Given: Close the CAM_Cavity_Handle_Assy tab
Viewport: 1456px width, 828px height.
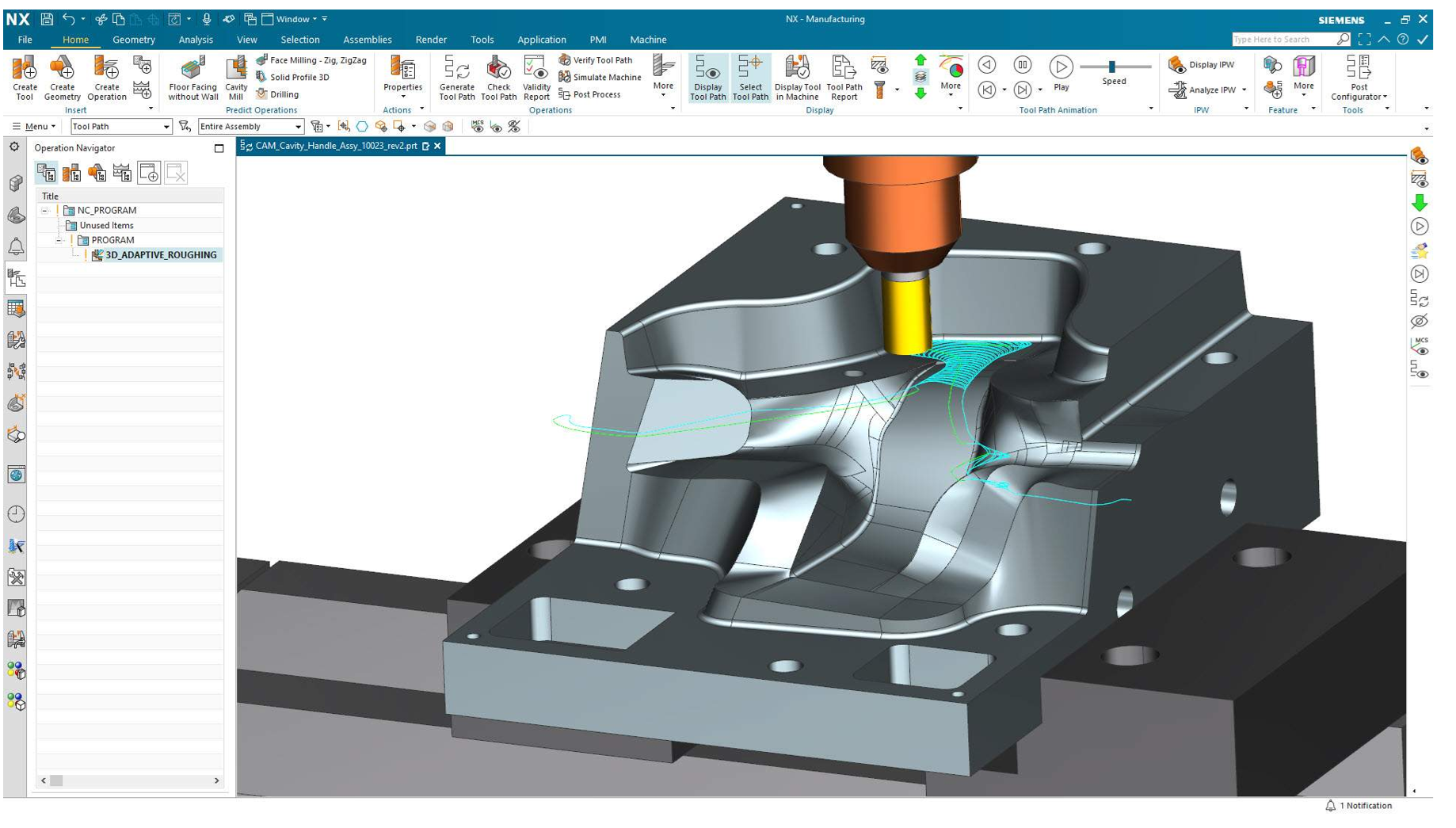Looking at the screenshot, I should [x=437, y=146].
